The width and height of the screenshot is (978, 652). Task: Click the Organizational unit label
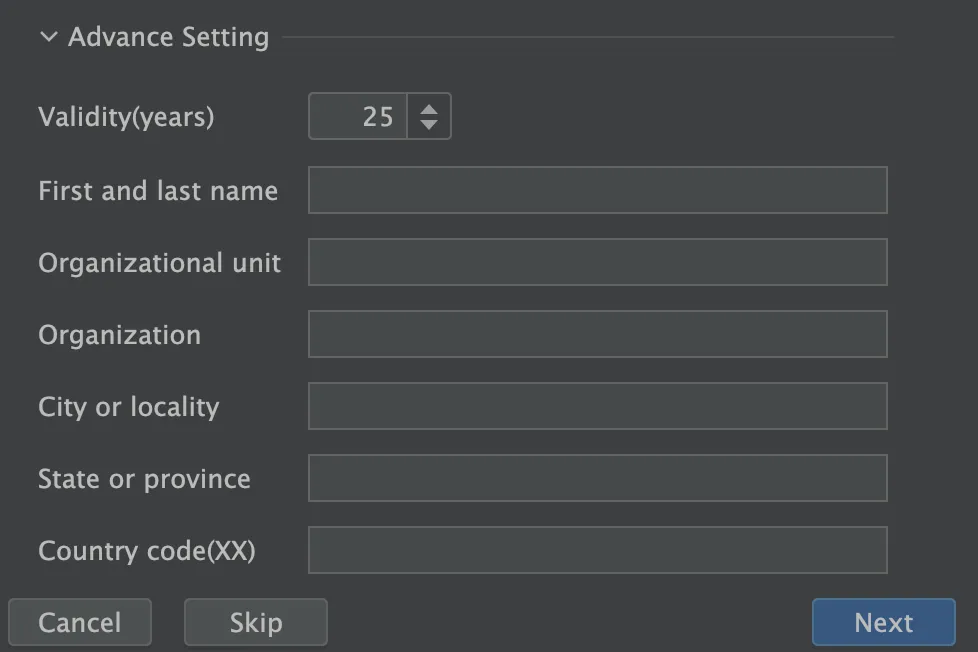pos(160,263)
